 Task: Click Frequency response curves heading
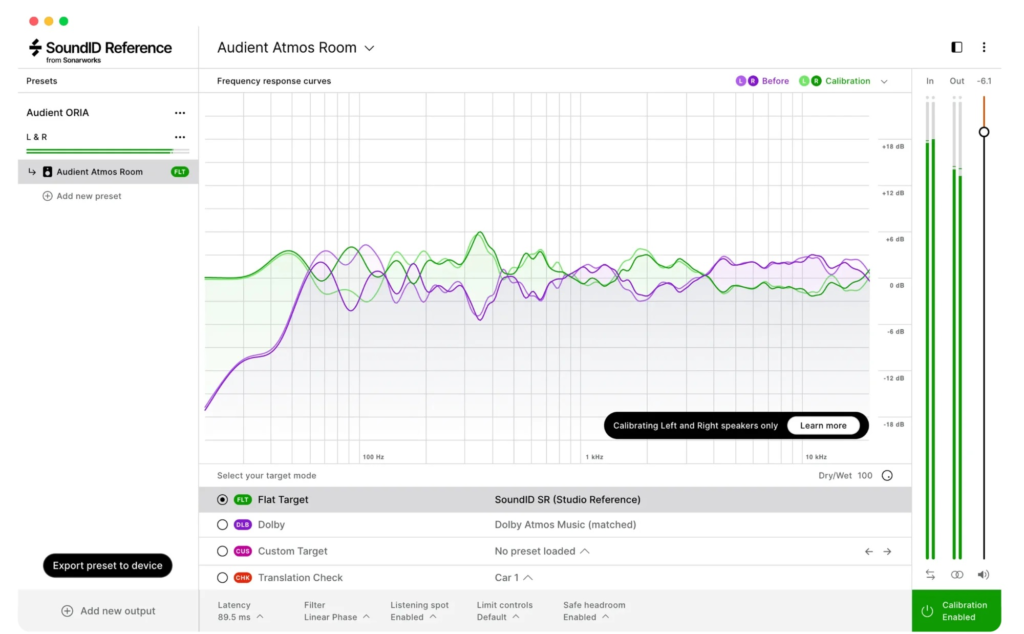(x=274, y=81)
